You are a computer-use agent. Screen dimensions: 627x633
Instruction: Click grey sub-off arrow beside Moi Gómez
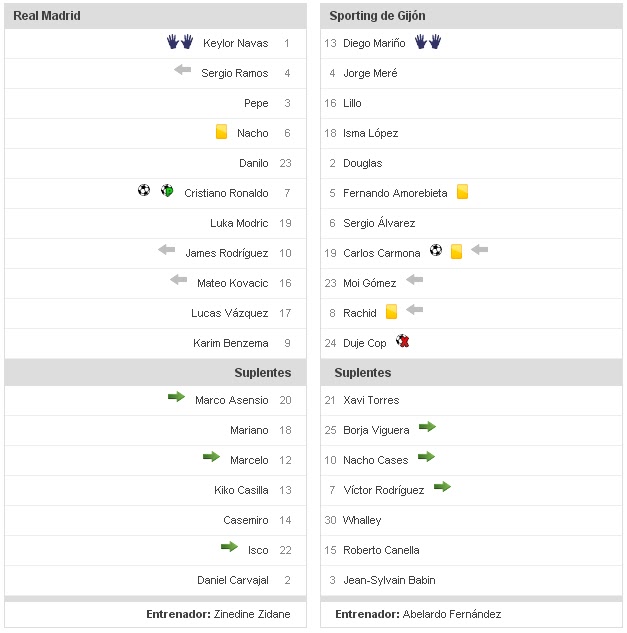click(x=414, y=281)
